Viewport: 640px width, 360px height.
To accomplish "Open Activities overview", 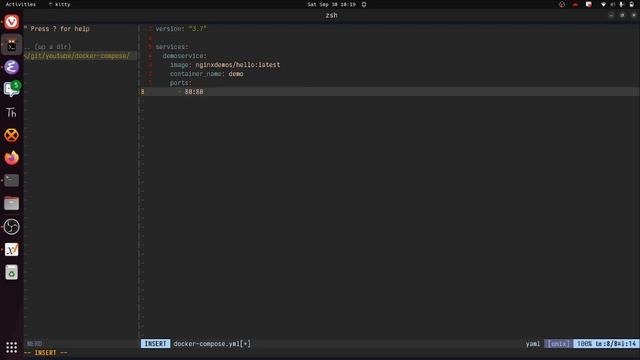I will [21, 4].
